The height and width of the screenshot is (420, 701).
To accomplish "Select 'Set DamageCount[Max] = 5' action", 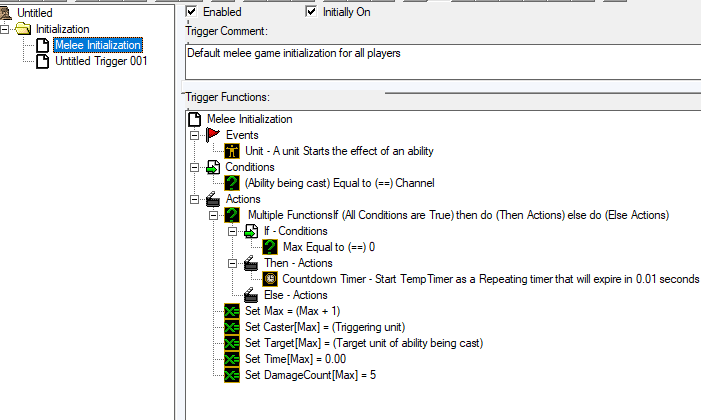I will 310,375.
